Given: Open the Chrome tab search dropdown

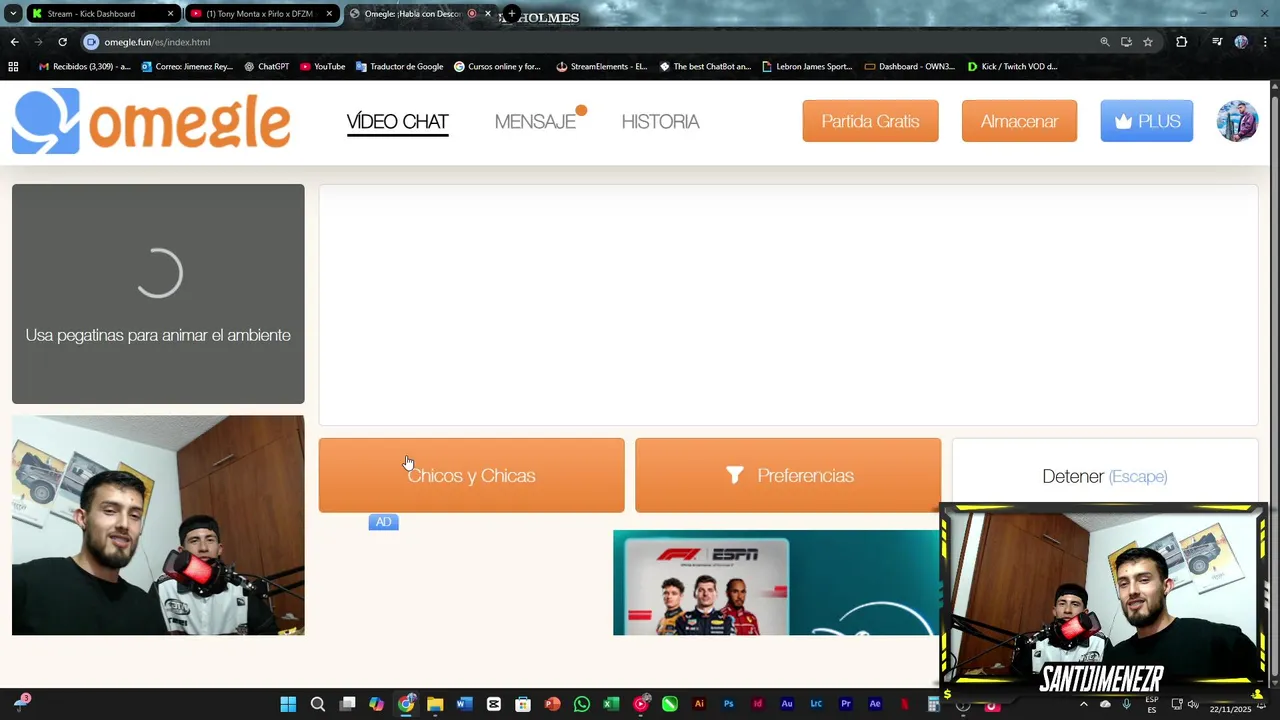Looking at the screenshot, I should tap(13, 14).
